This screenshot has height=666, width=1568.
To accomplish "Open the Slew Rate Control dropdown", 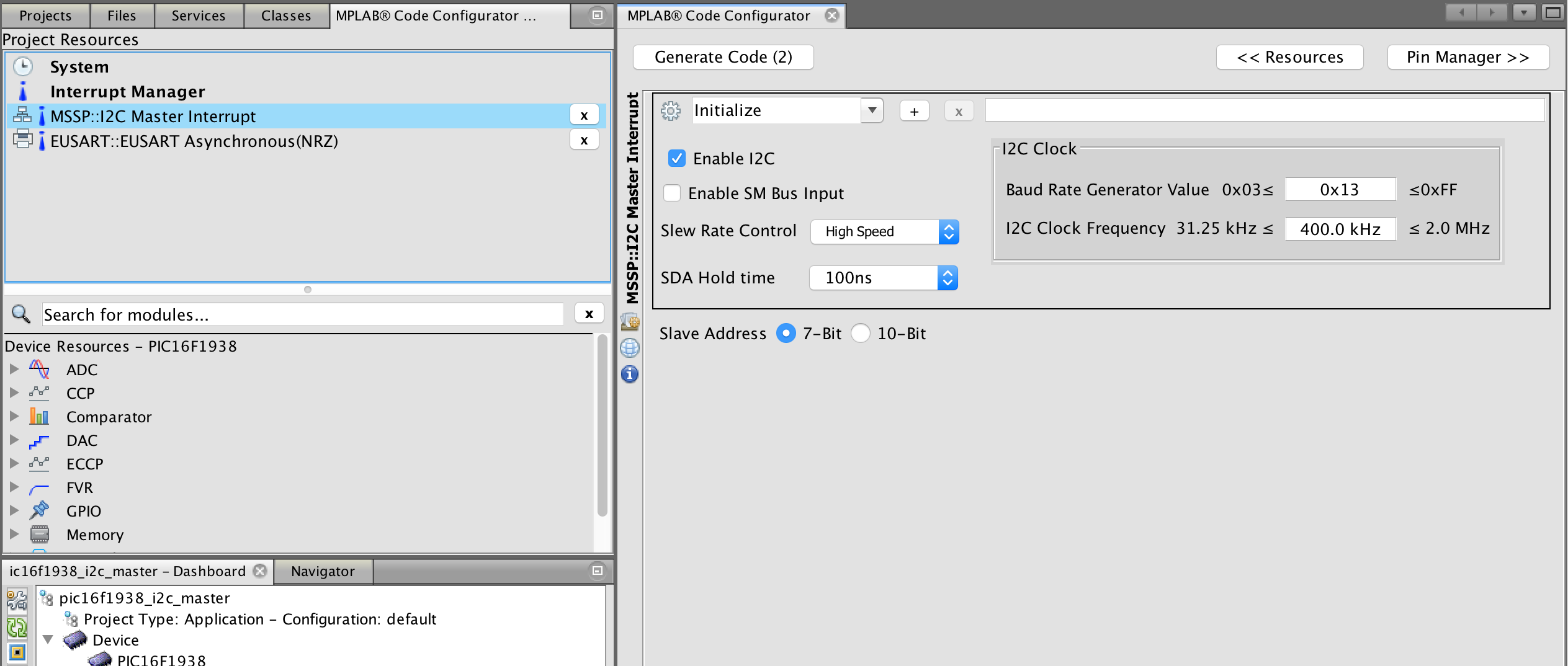I will tap(884, 232).
